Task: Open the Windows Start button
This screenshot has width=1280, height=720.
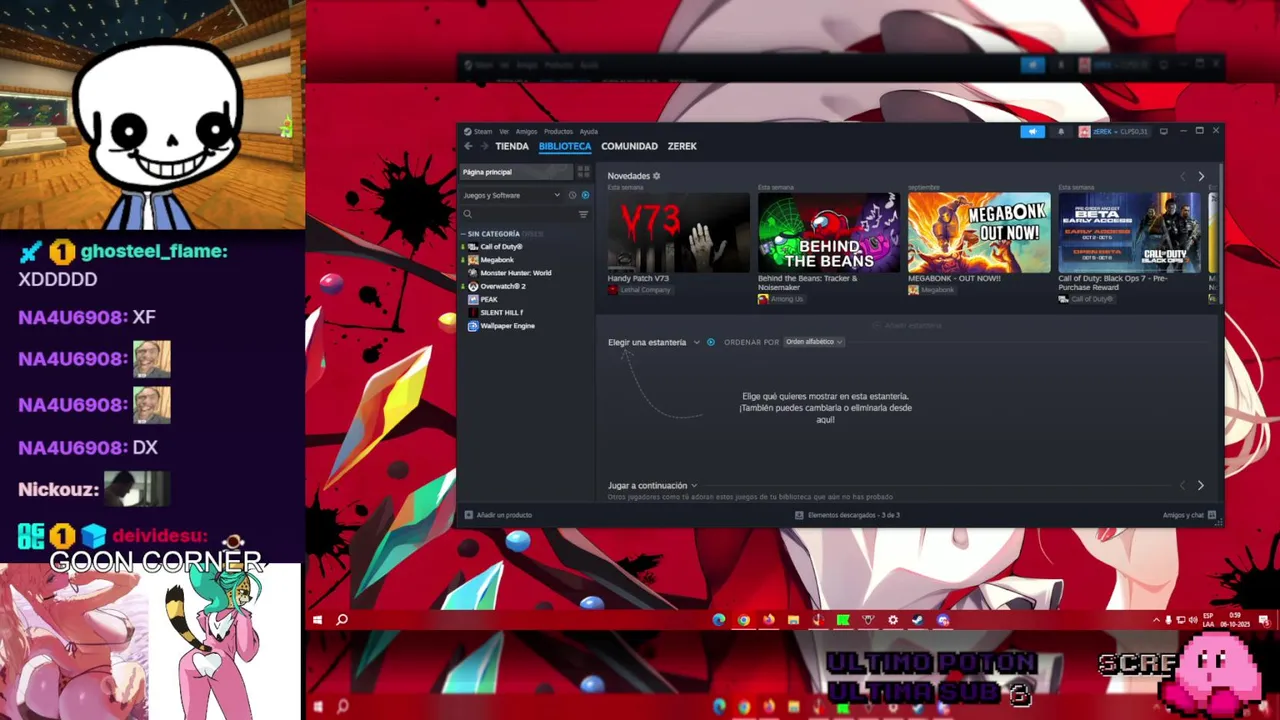Action: (x=317, y=620)
